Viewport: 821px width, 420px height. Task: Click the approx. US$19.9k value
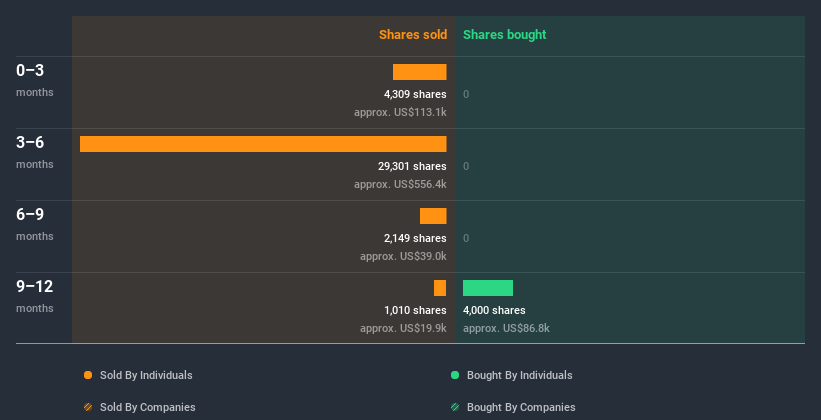(x=403, y=328)
